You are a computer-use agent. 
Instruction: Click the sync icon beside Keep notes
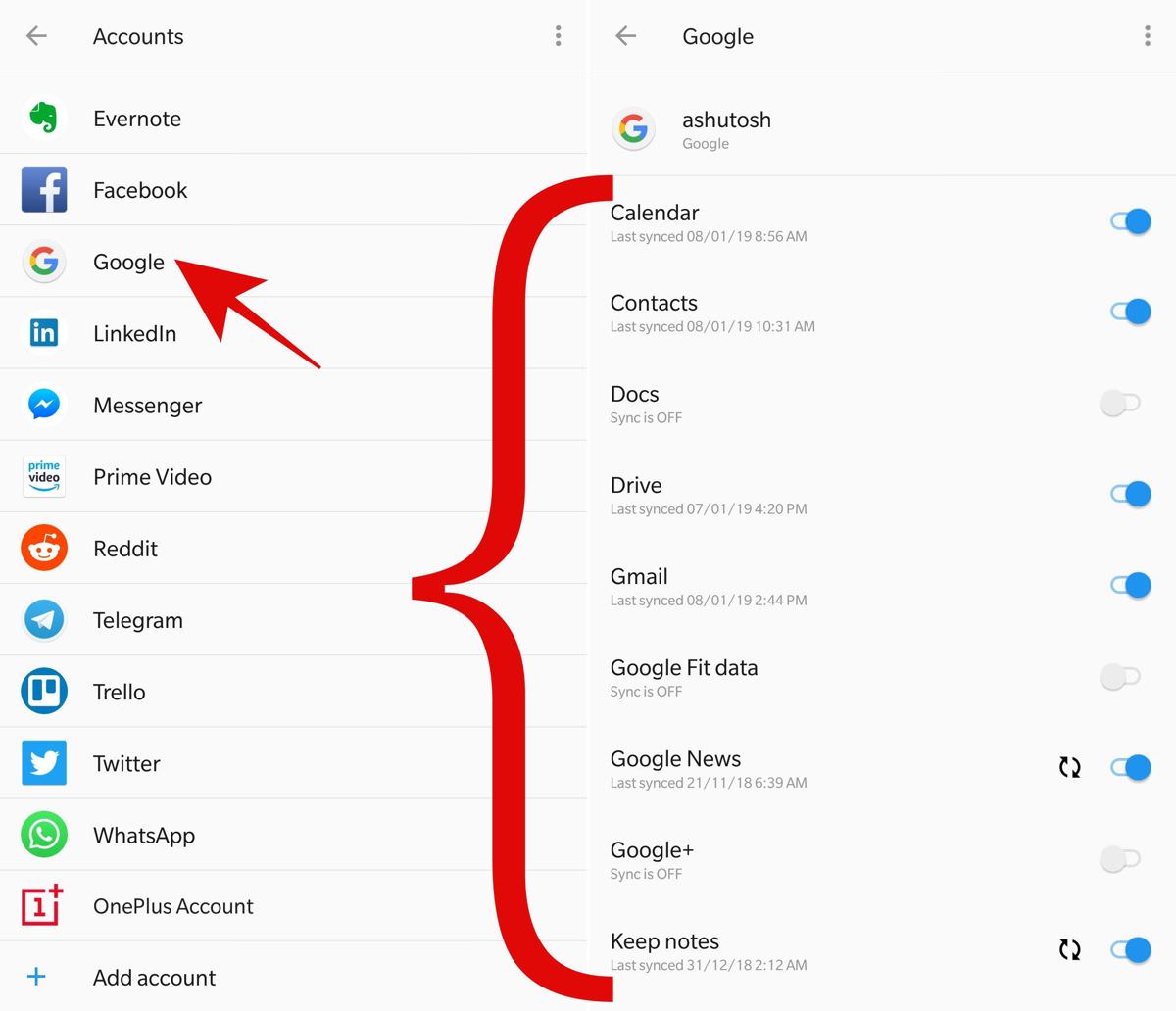pyautogui.click(x=1069, y=949)
